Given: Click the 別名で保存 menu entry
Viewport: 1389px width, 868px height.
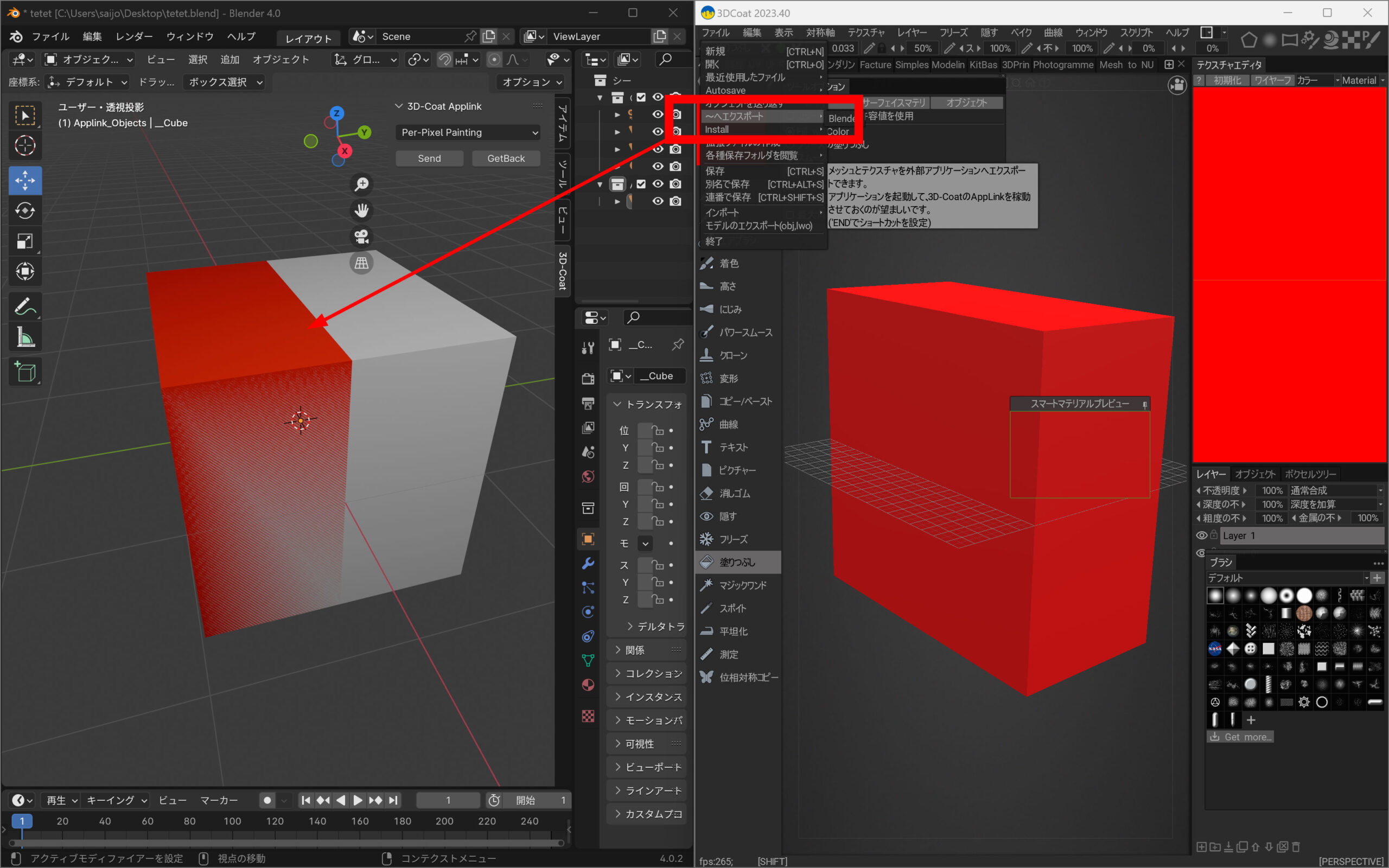Looking at the screenshot, I should (727, 184).
